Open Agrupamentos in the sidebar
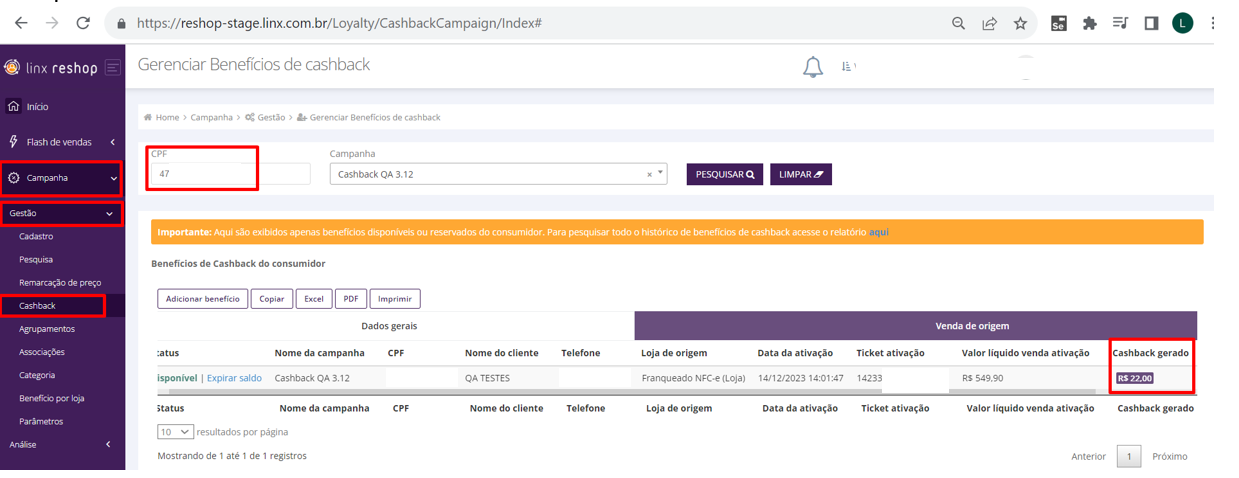The height and width of the screenshot is (478, 1239). point(47,329)
